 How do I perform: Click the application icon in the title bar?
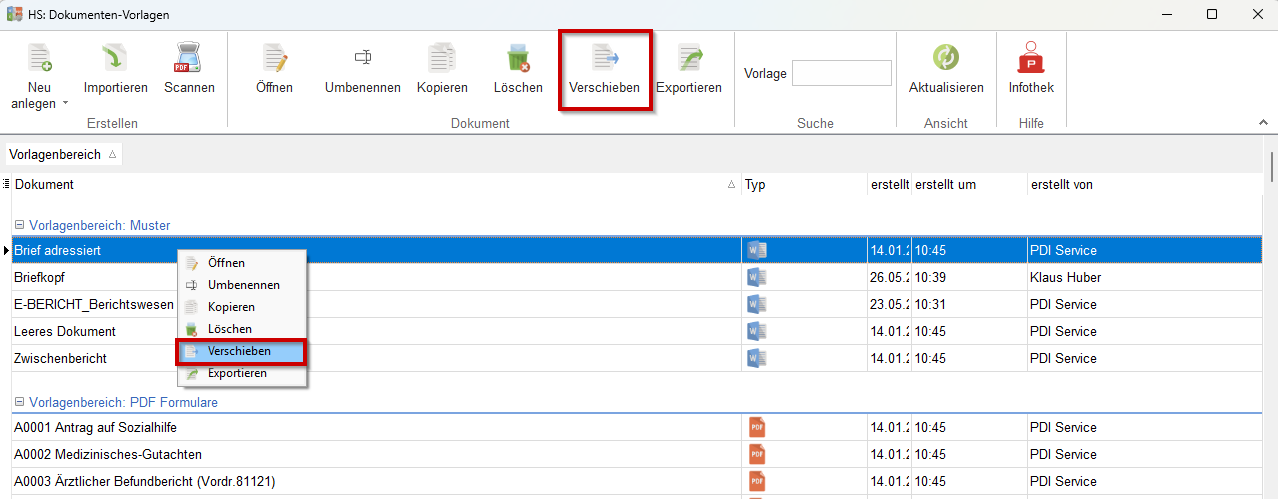pos(14,15)
